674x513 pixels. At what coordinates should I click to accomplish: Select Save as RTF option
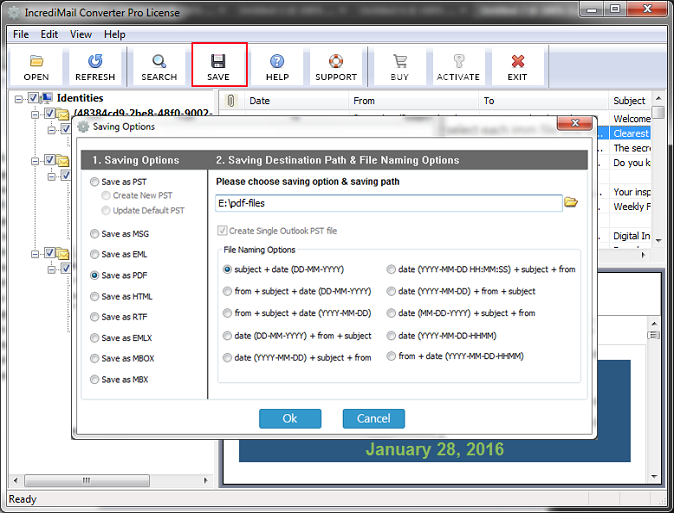click(94, 317)
